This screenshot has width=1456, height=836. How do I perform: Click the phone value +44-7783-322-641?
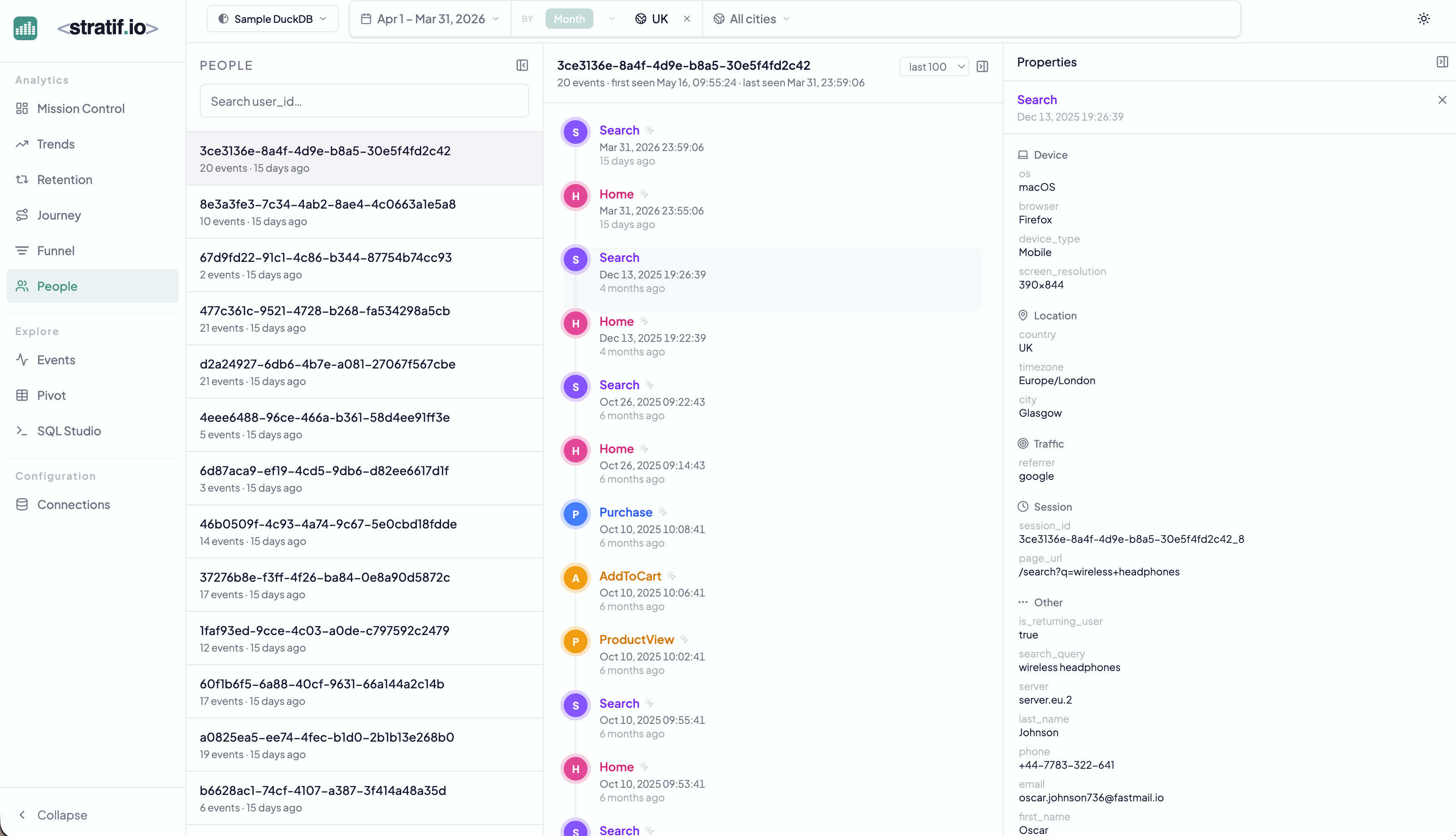[1066, 765]
